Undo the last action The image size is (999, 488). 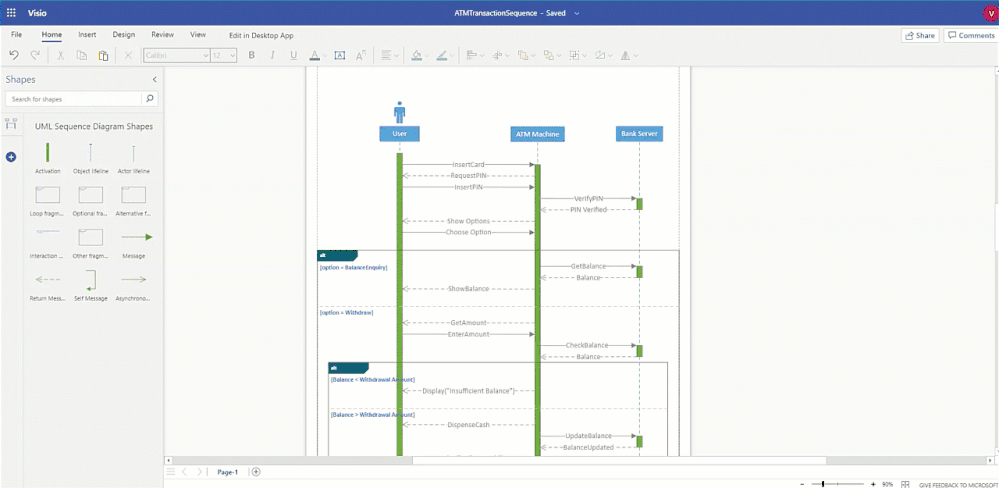coord(14,56)
